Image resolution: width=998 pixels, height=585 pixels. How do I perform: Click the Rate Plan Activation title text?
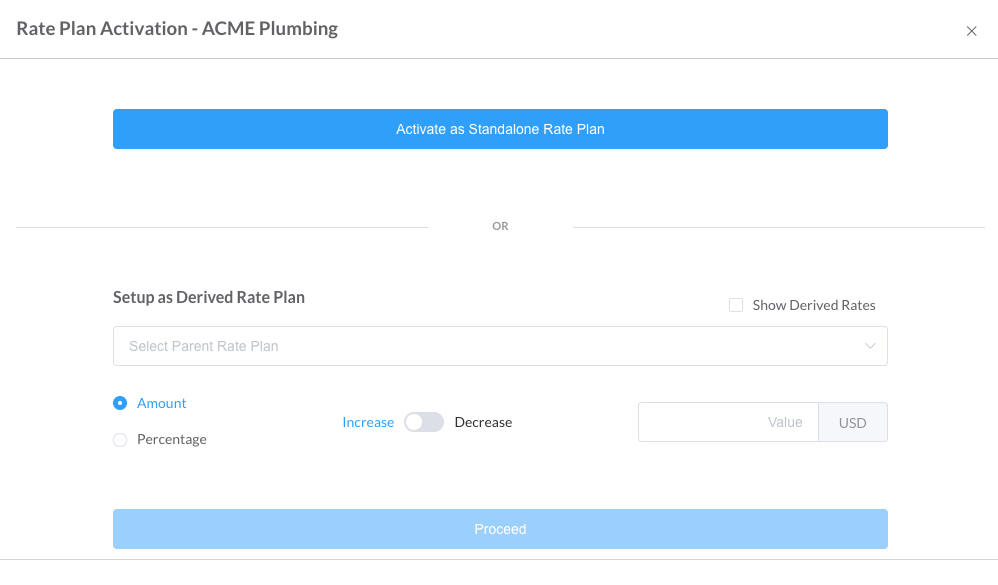[x=176, y=28]
